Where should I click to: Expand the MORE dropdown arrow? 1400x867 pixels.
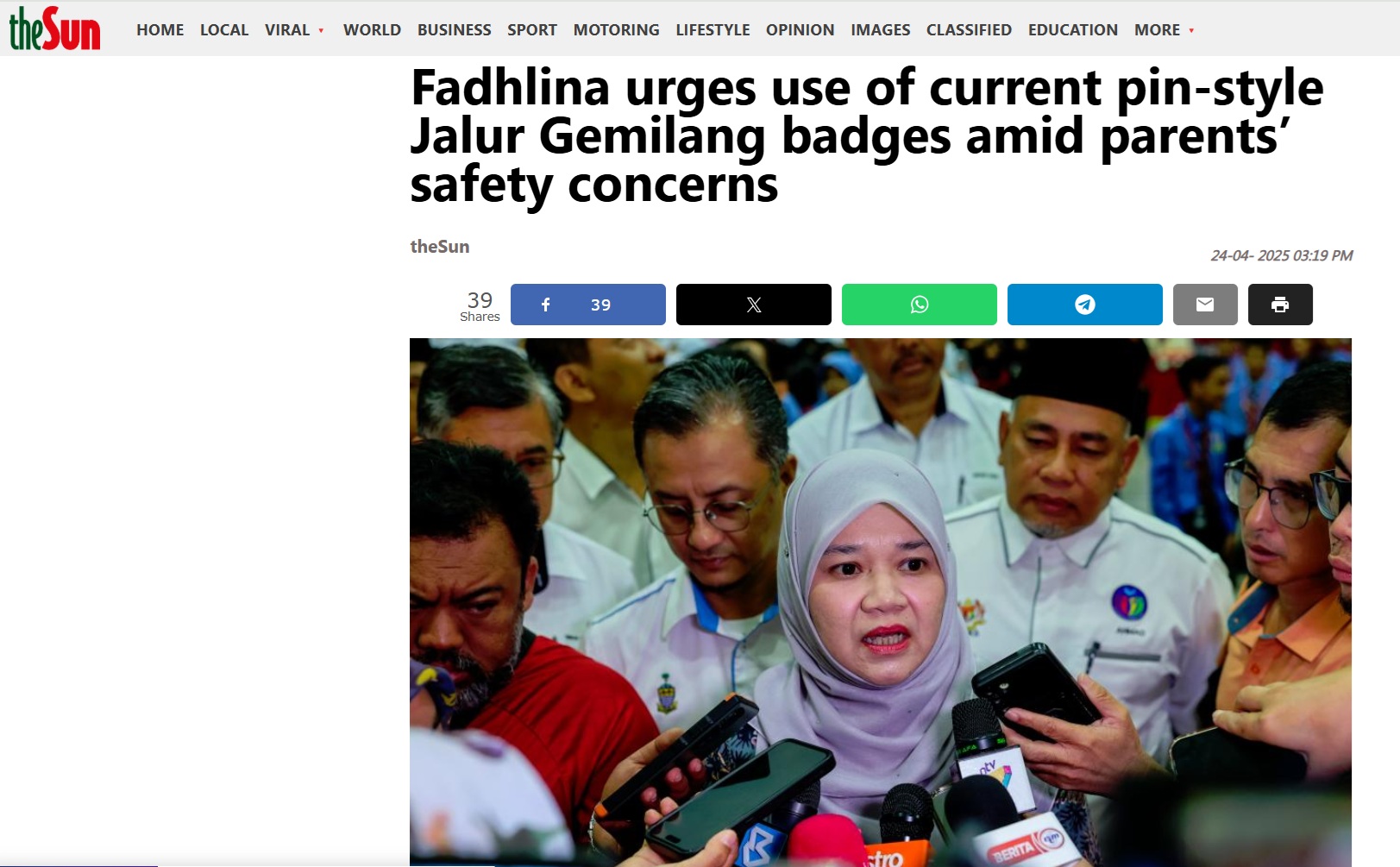coord(1191,30)
